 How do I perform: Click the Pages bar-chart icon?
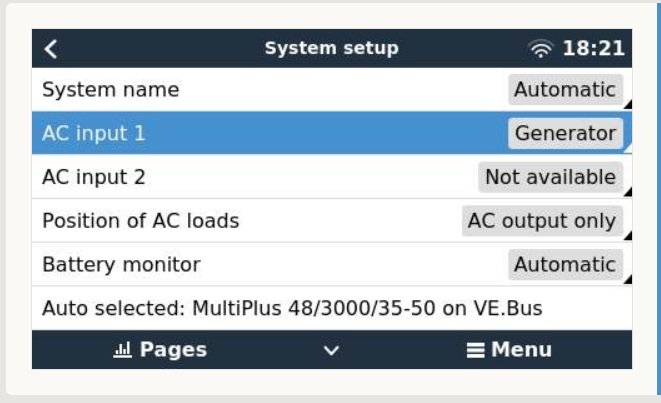pyautogui.click(x=125, y=350)
